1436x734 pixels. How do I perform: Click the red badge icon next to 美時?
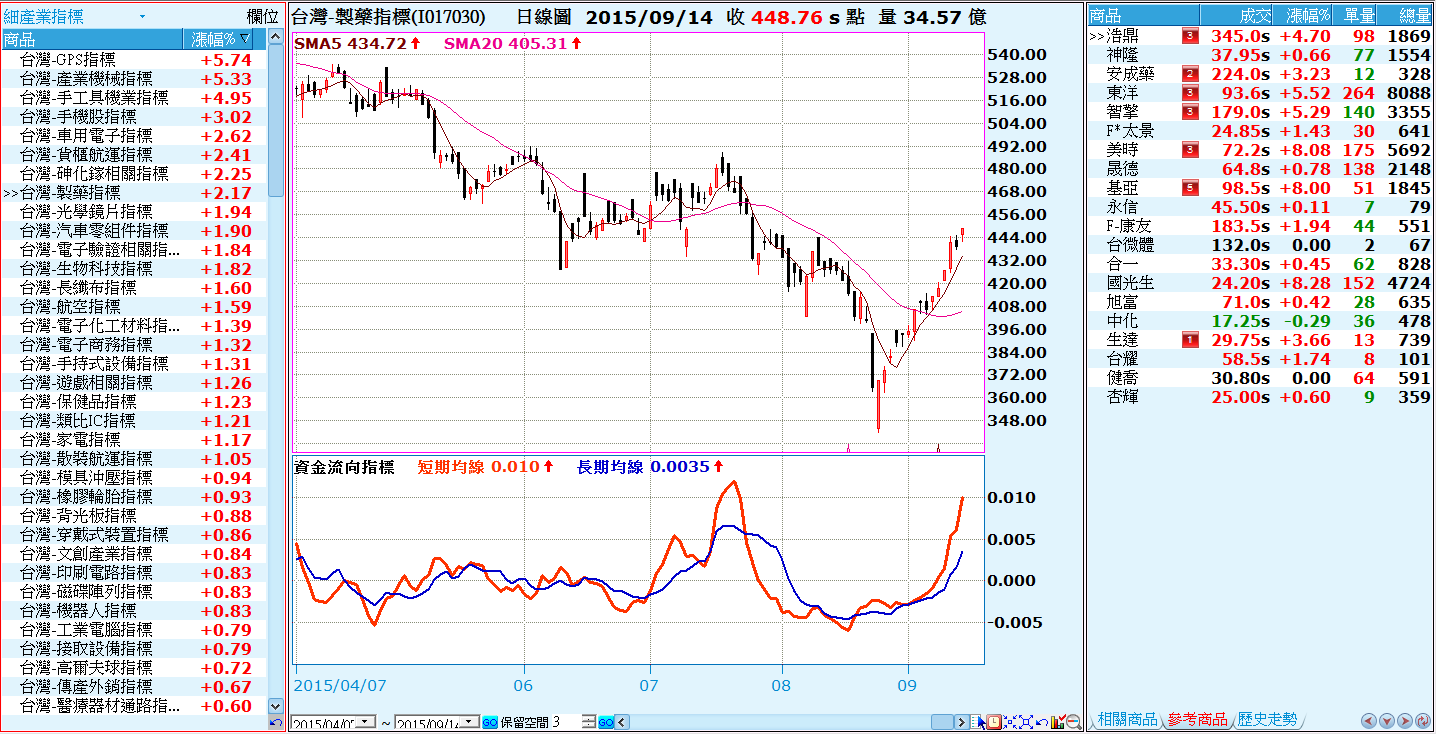pyautogui.click(x=1190, y=150)
